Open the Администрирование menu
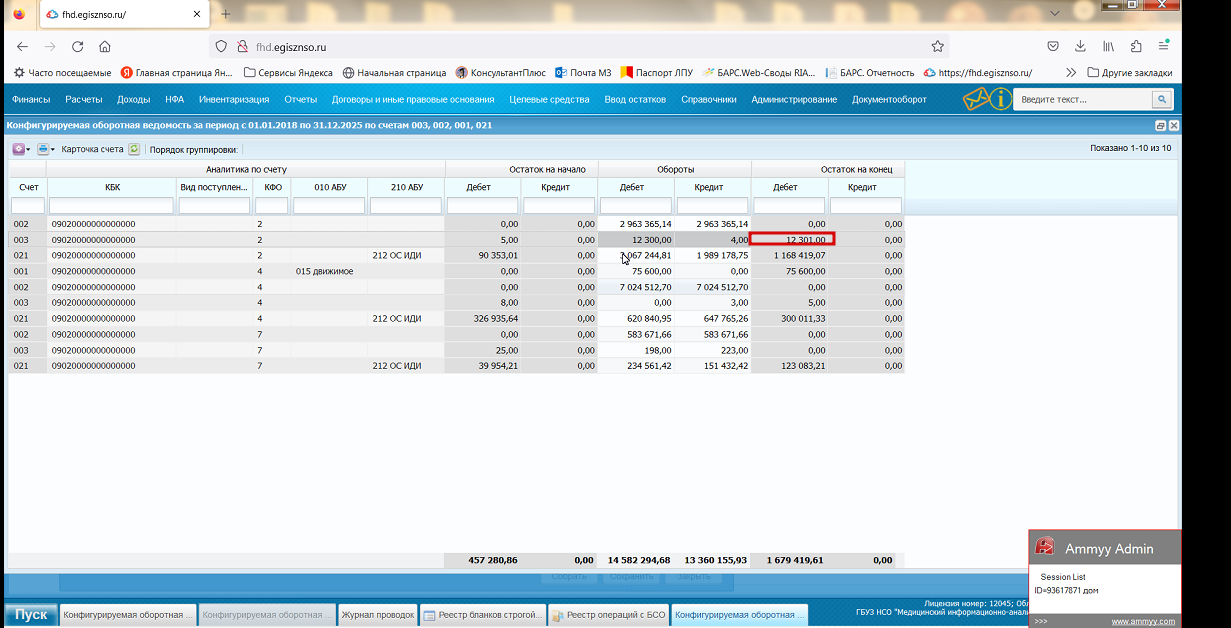 pyautogui.click(x=794, y=100)
